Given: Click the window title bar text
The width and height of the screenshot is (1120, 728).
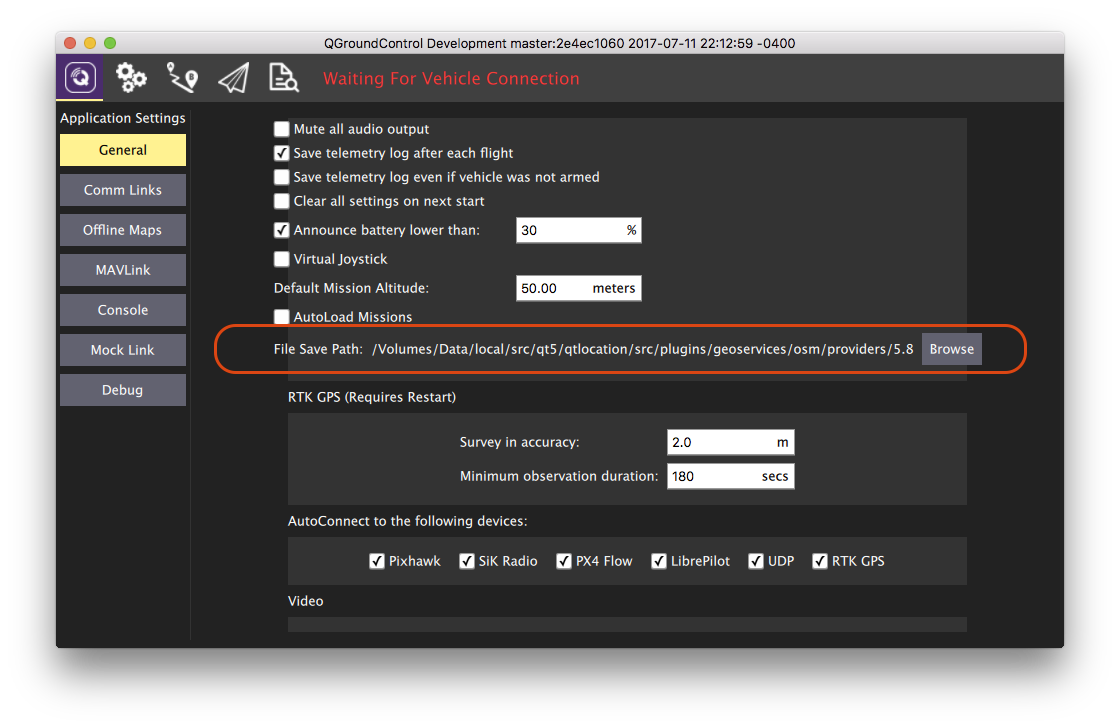Looking at the screenshot, I should (559, 43).
